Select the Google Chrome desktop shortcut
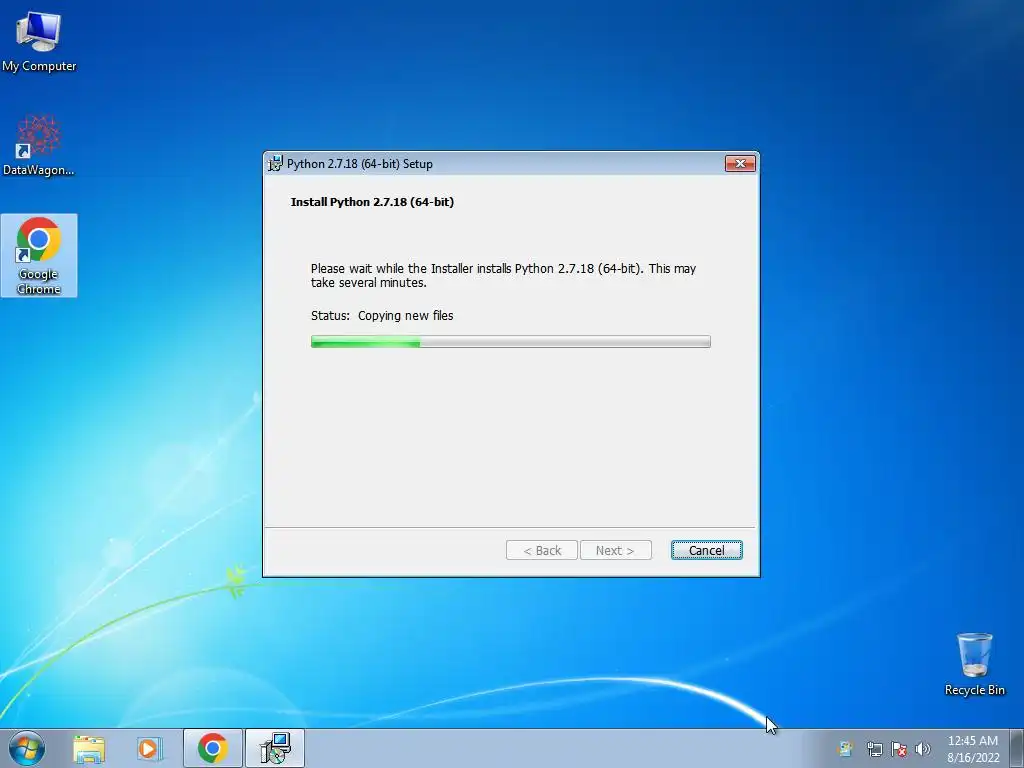This screenshot has height=768, width=1024. coord(39,255)
